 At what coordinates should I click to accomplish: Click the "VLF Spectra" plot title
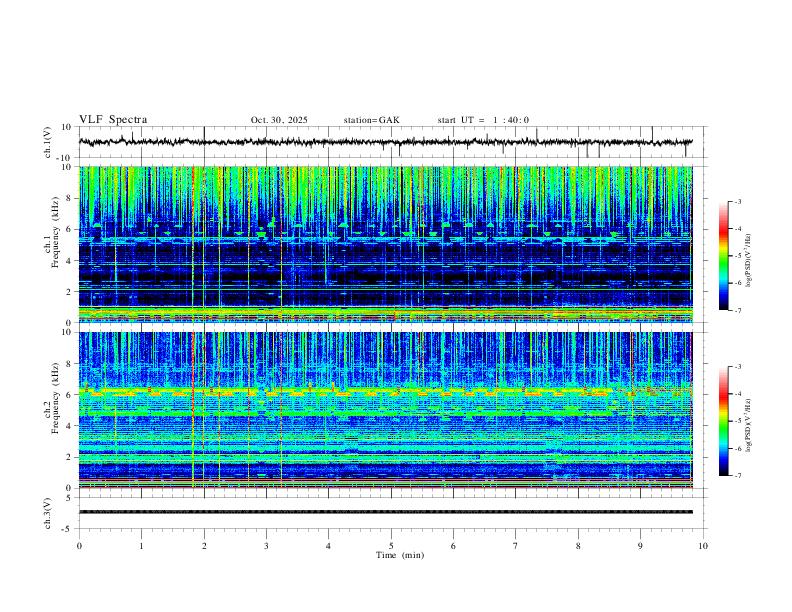coord(113,120)
